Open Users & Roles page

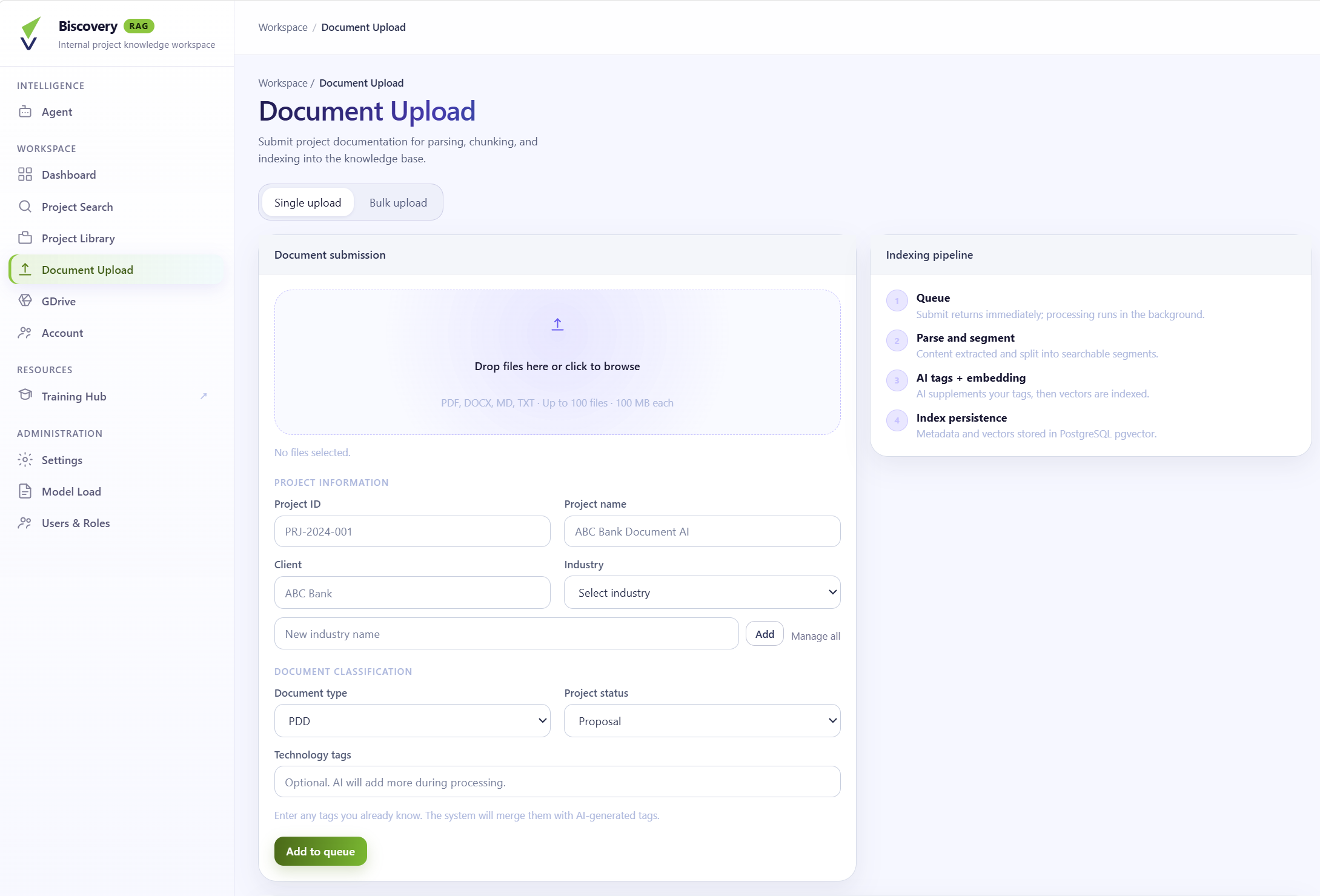tap(116, 523)
